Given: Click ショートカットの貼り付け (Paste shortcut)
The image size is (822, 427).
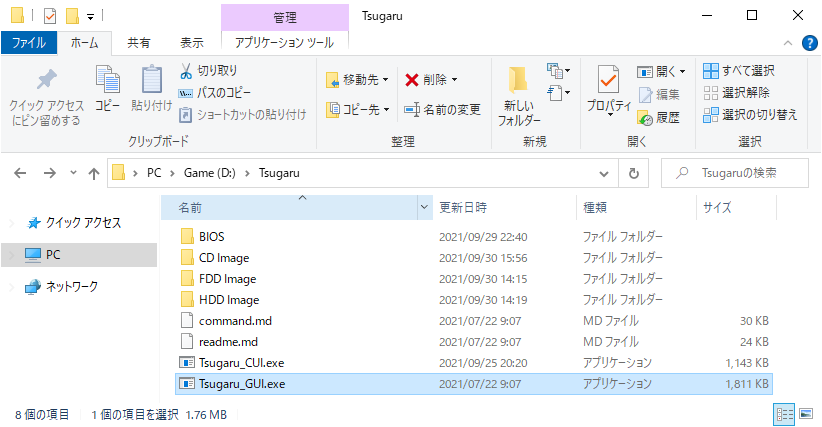Looking at the screenshot, I should pos(242,115).
